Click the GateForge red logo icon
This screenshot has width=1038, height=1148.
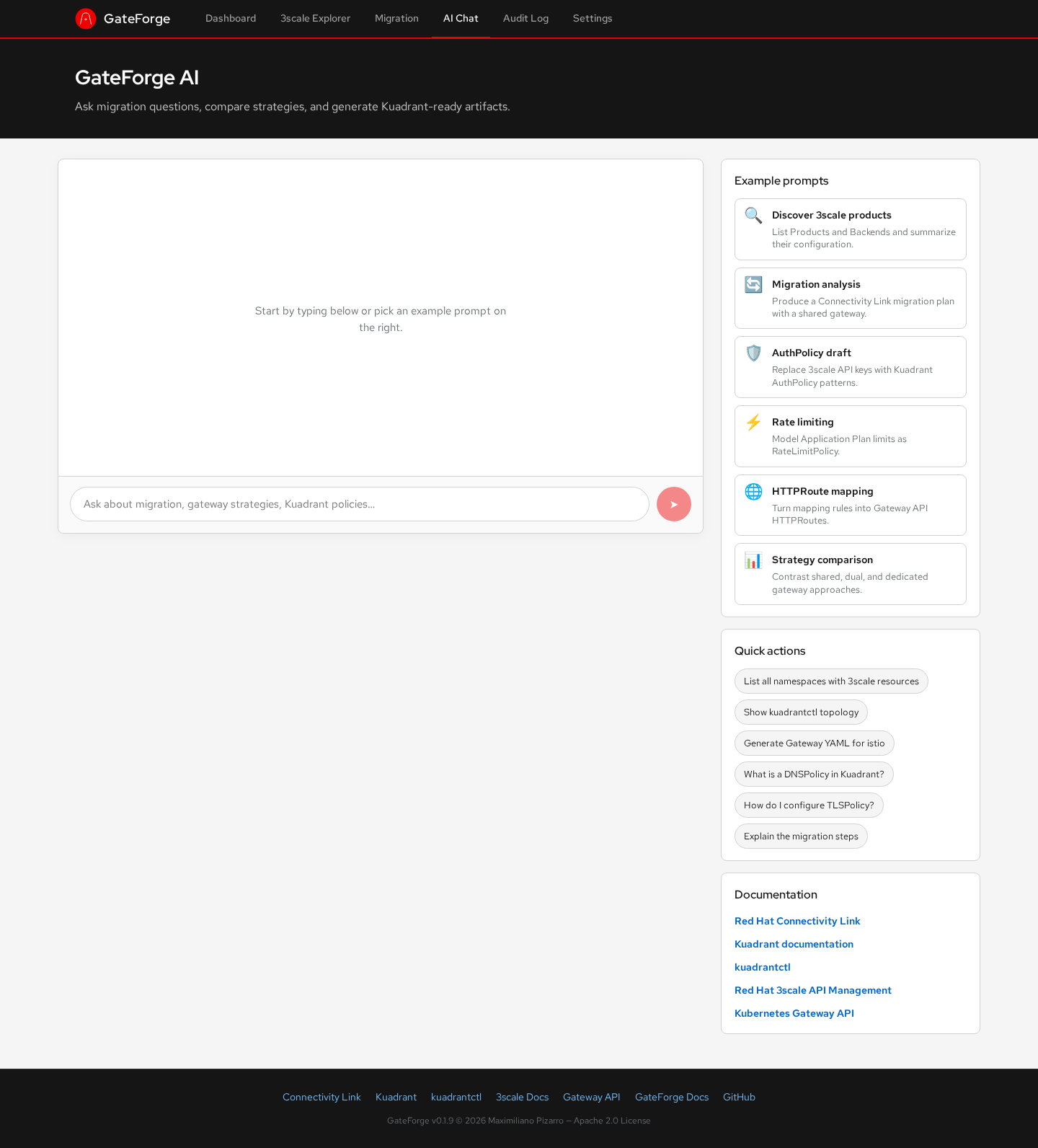86,19
